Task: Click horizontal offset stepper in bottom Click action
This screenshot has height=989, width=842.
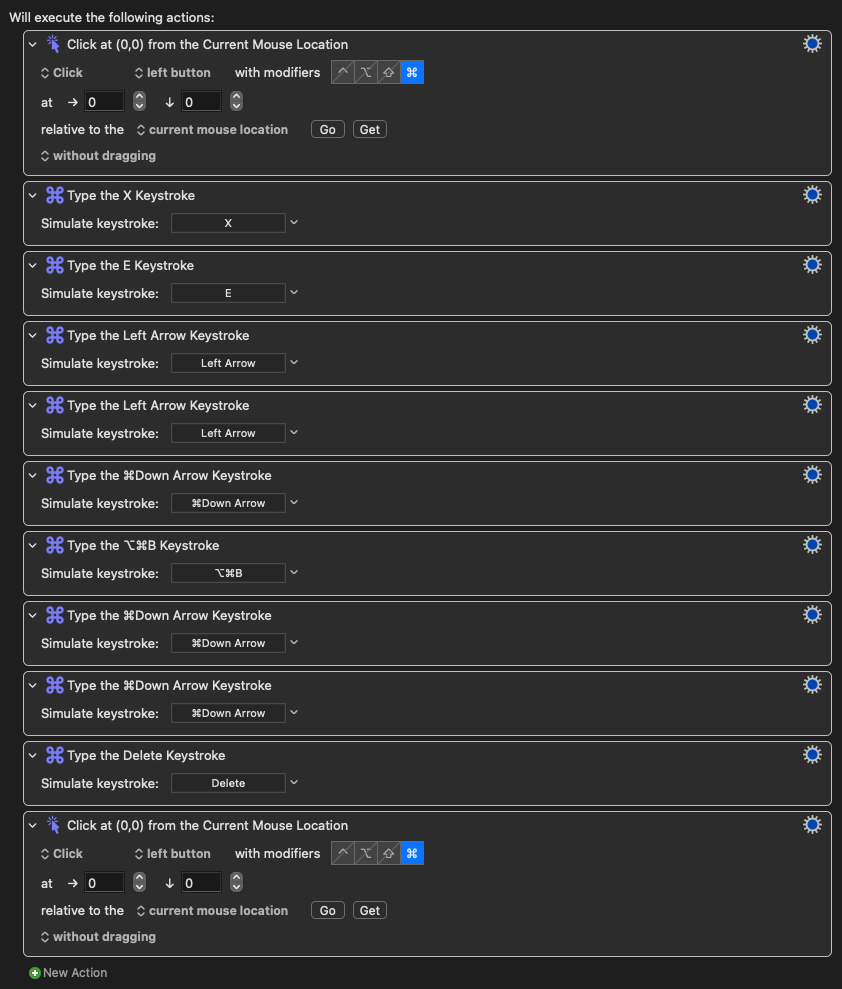Action: (x=139, y=882)
